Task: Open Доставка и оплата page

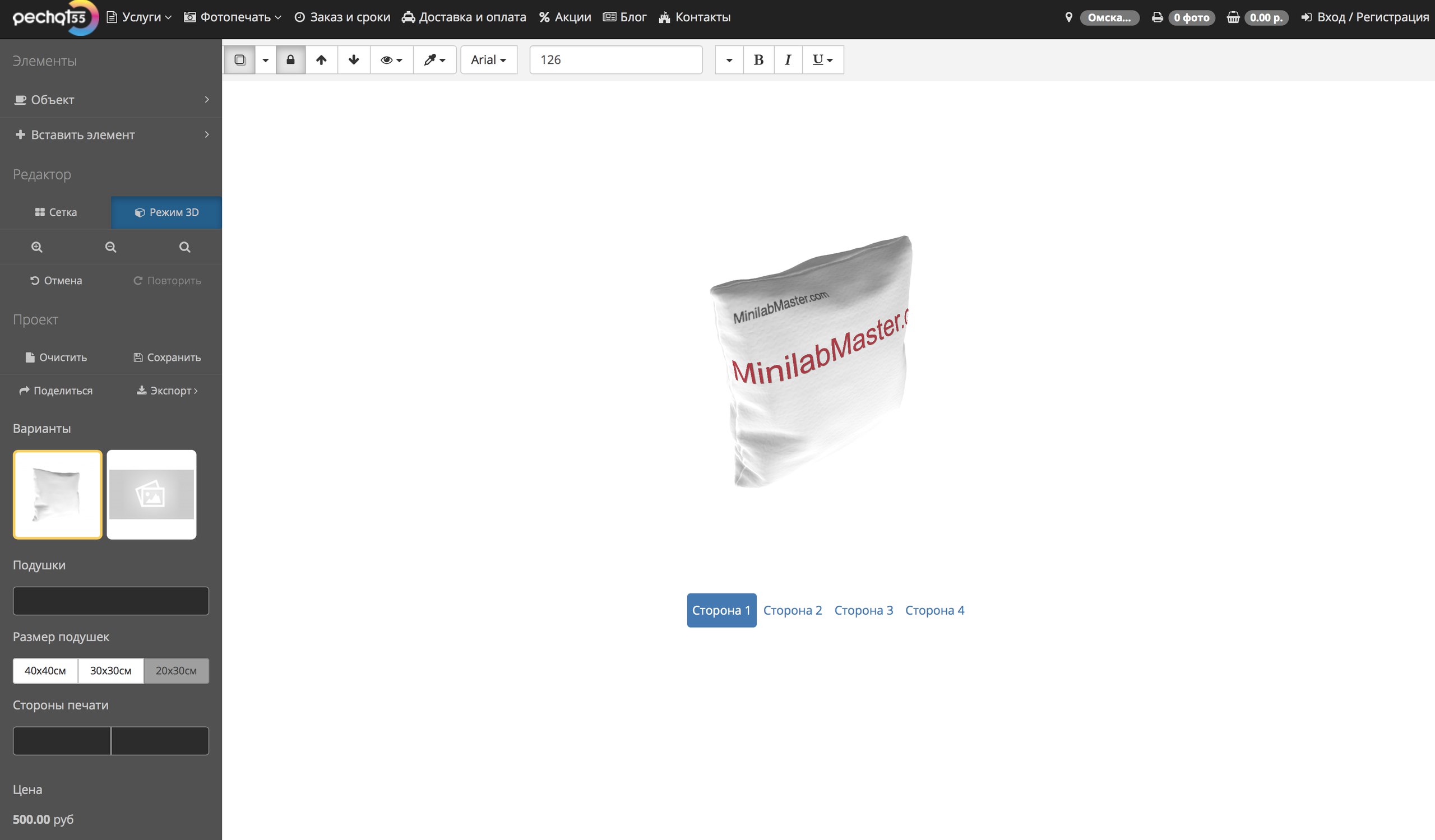Action: [x=464, y=17]
